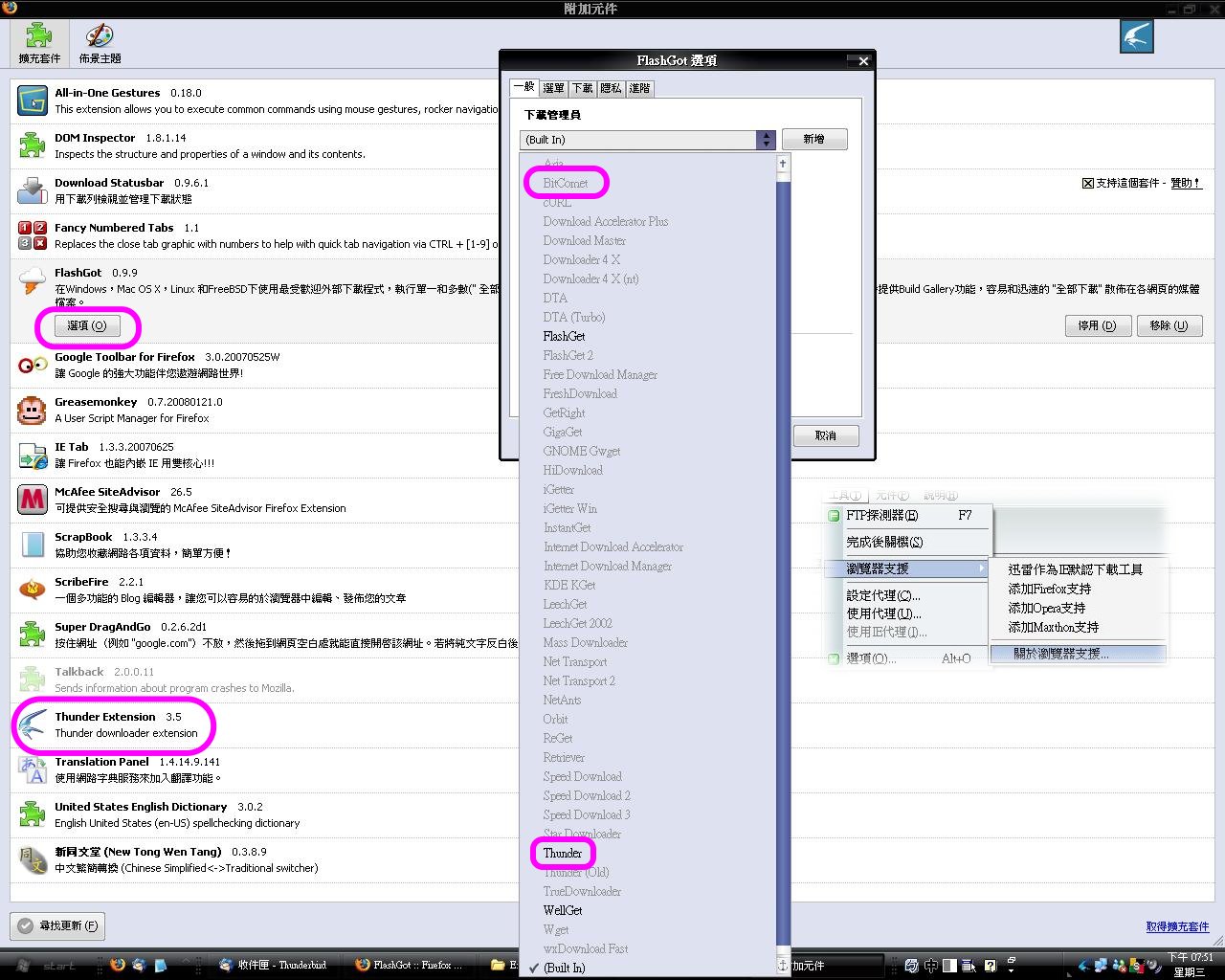Screen dimensions: 1225x980
Task: Choose wxDownload Fast in the list
Action: 586,948
